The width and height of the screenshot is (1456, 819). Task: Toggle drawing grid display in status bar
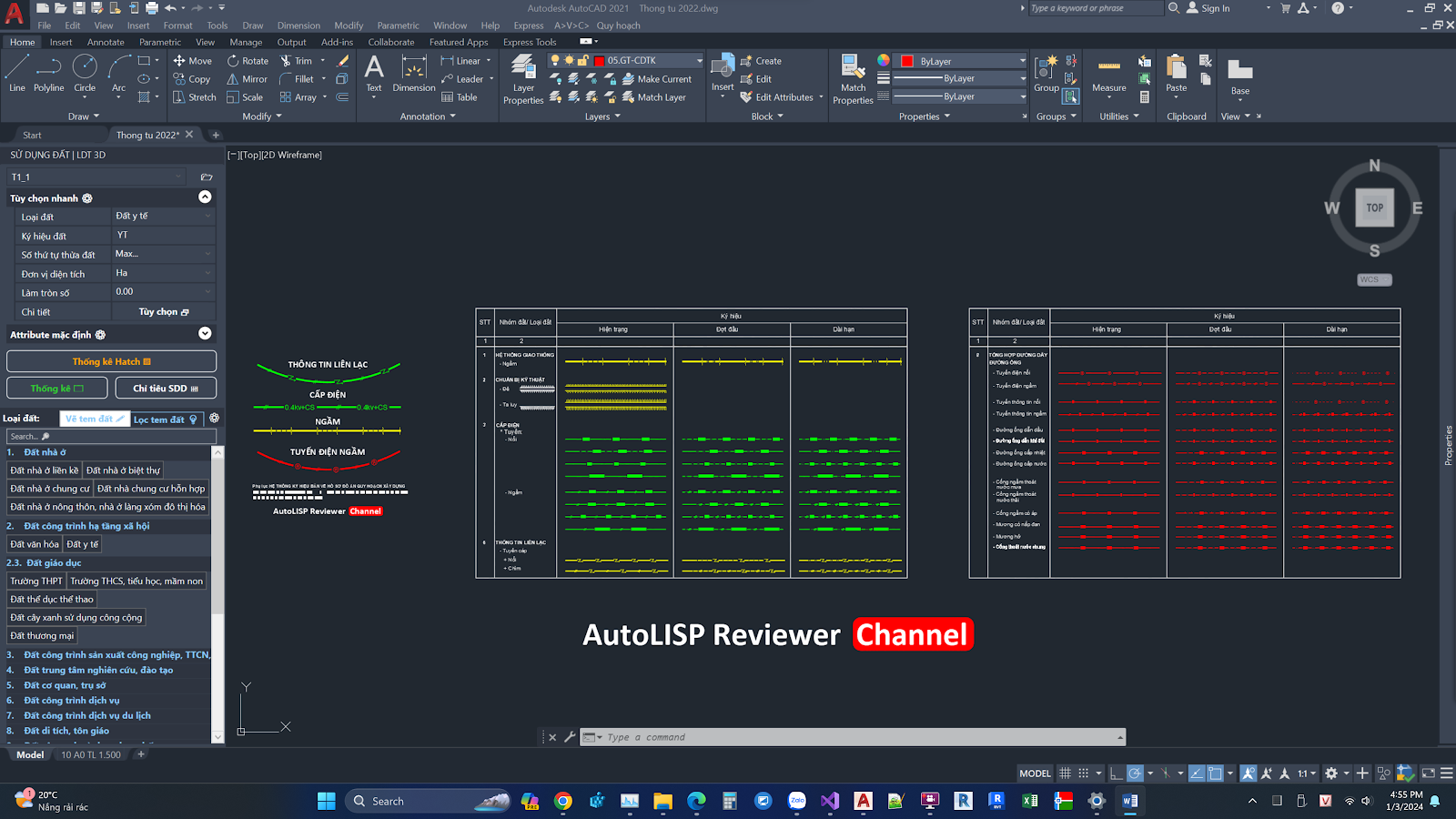pos(1065,773)
